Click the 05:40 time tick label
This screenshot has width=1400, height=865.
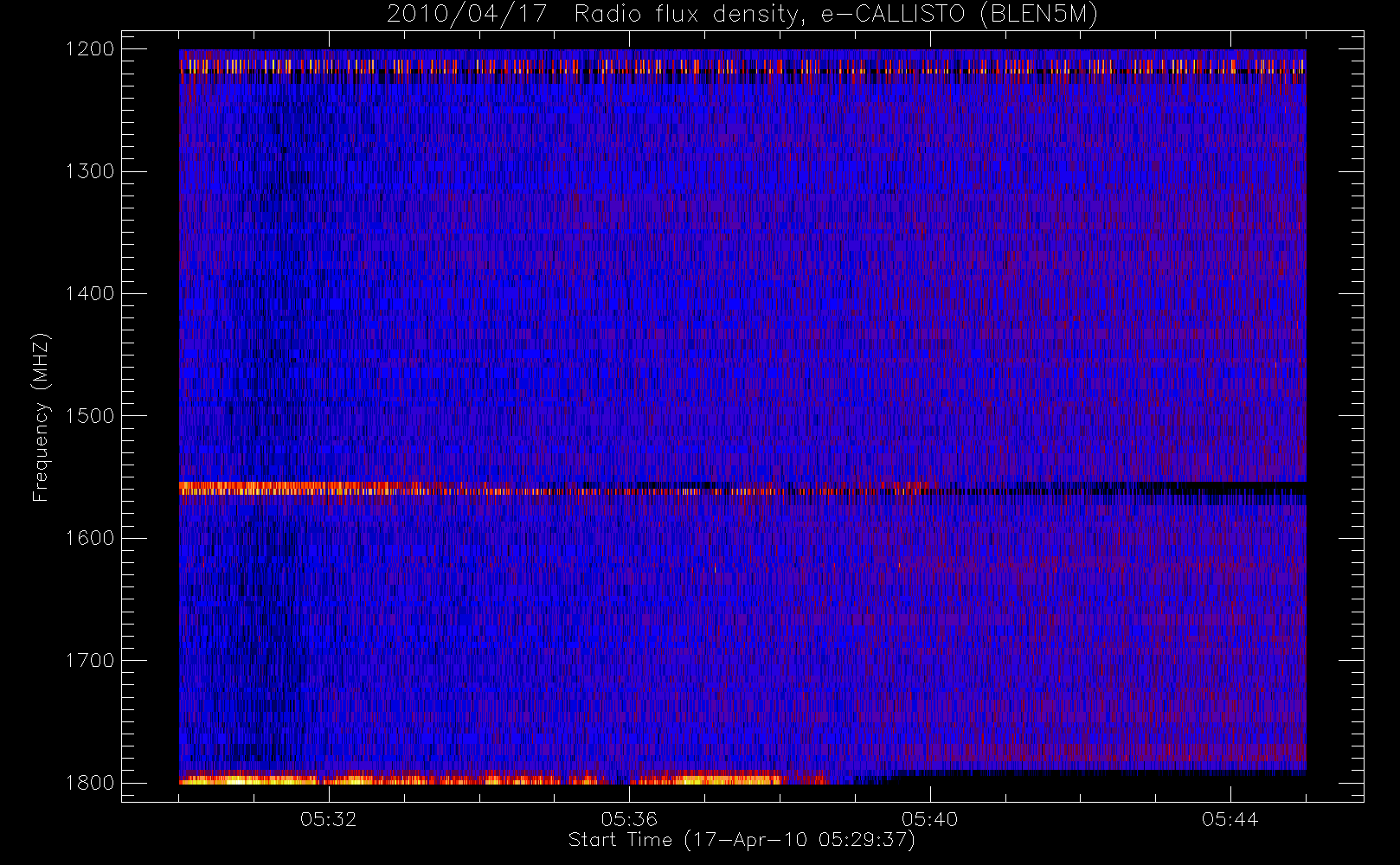pos(929,819)
